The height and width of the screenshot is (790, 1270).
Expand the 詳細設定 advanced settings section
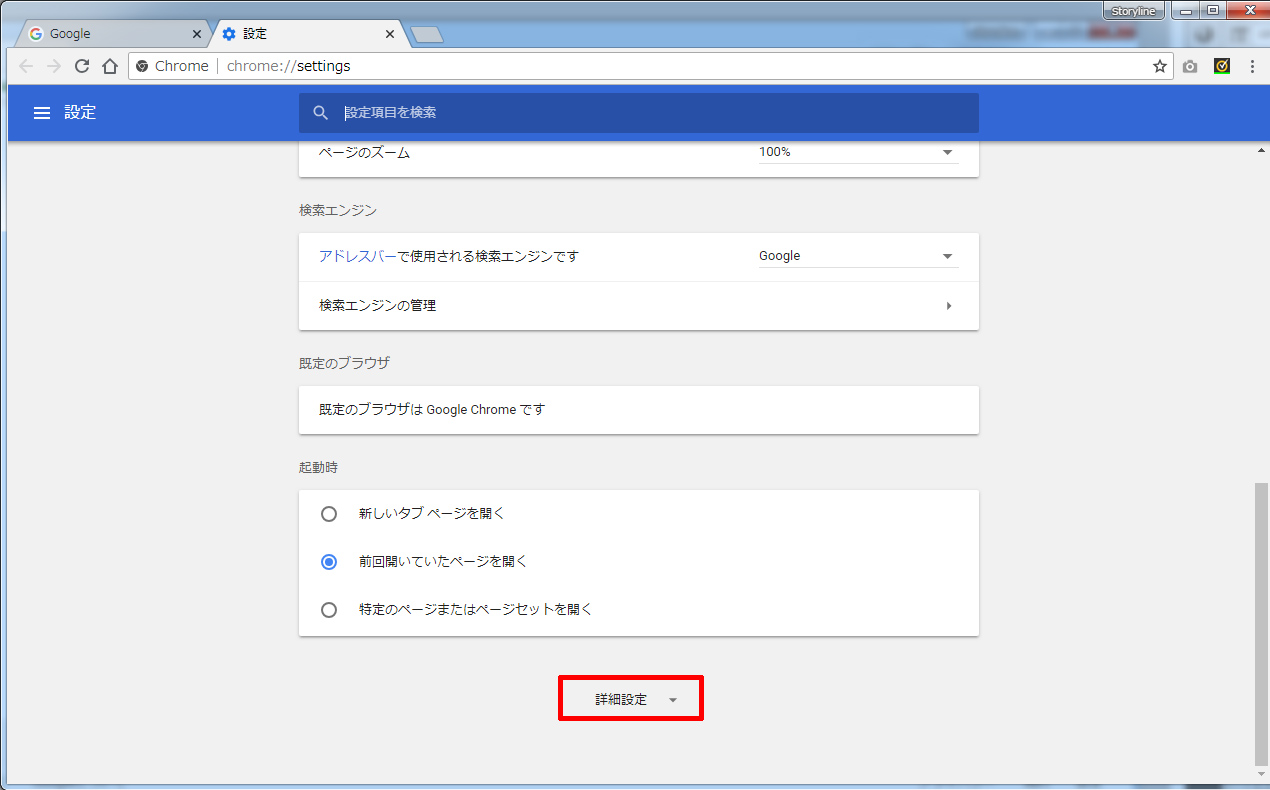click(631, 699)
